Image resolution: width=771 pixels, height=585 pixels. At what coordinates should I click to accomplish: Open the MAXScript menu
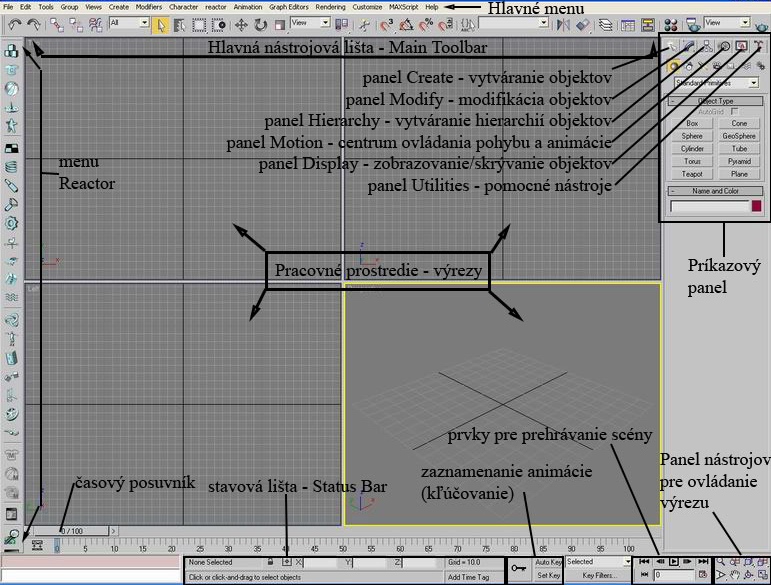coord(404,7)
